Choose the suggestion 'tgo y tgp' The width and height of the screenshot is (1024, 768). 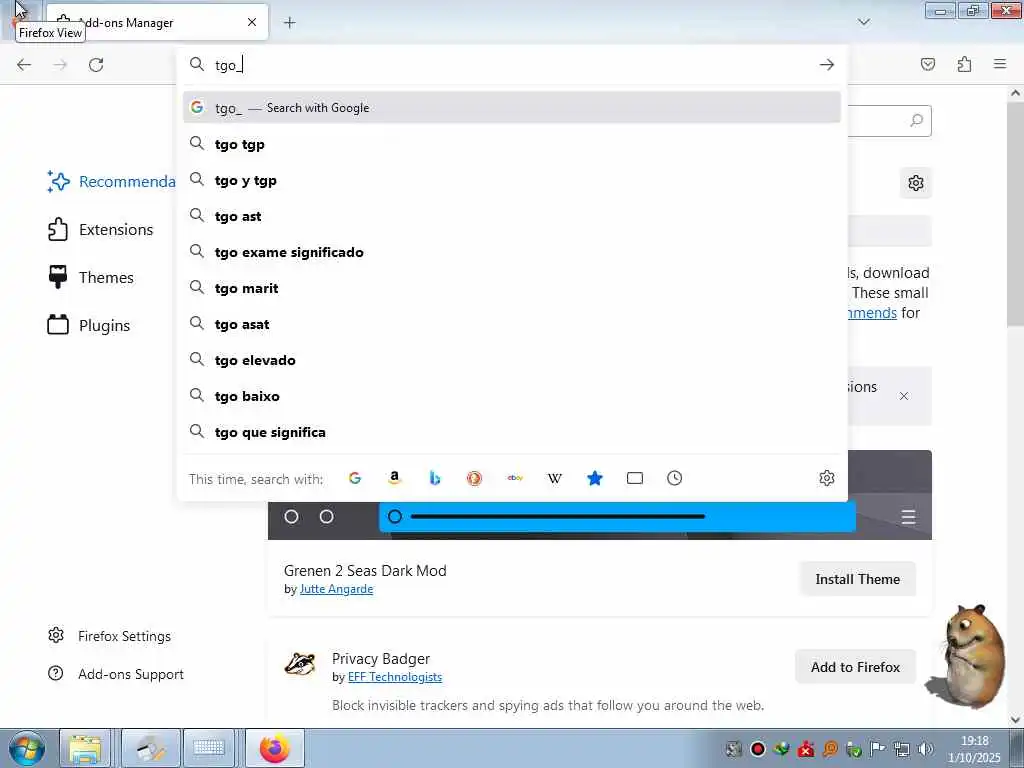click(x=512, y=180)
